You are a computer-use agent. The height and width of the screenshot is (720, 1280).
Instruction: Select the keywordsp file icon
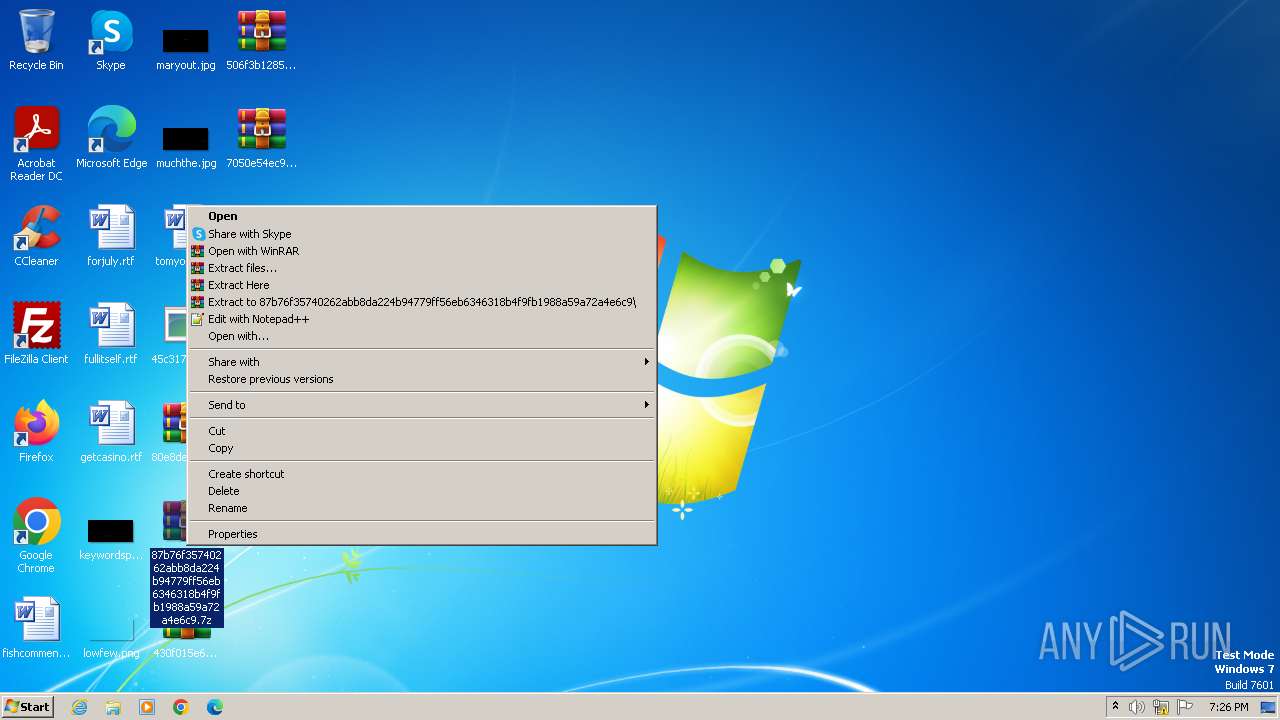111,540
